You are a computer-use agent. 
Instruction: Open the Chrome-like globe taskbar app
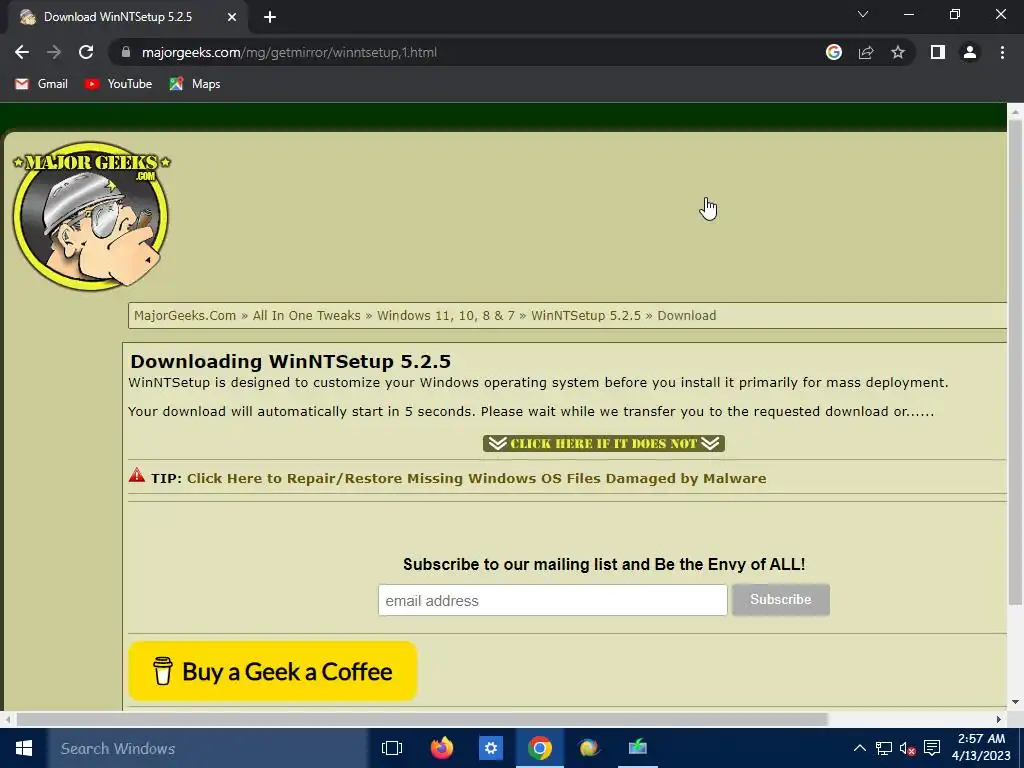tap(588, 748)
